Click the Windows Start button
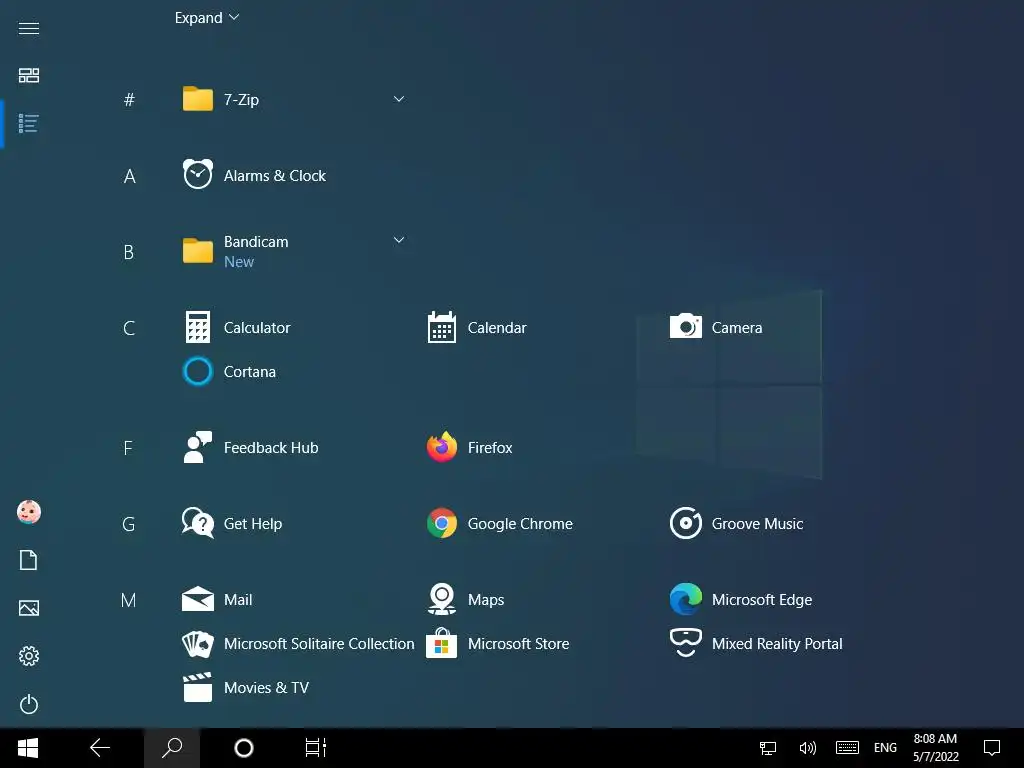The width and height of the screenshot is (1024, 768). [28, 748]
